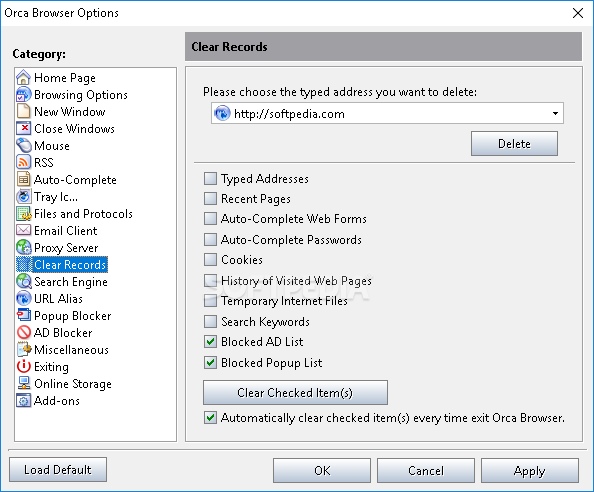This screenshot has height=492, width=594.
Task: Click the Mouse icon in category list
Action: (23, 145)
